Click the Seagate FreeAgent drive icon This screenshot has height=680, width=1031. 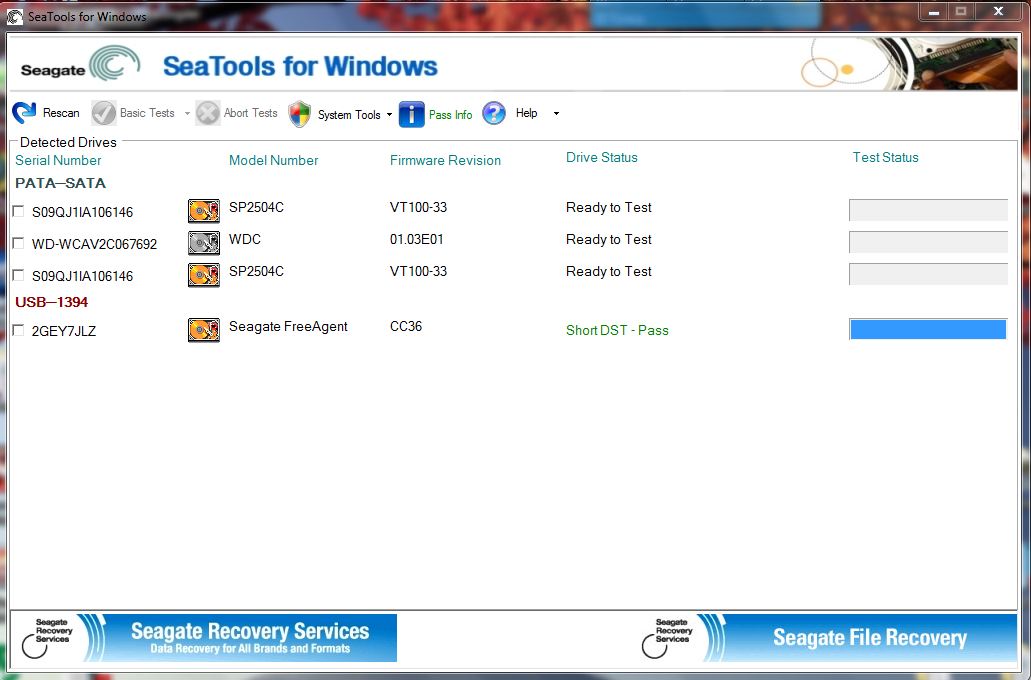point(204,330)
